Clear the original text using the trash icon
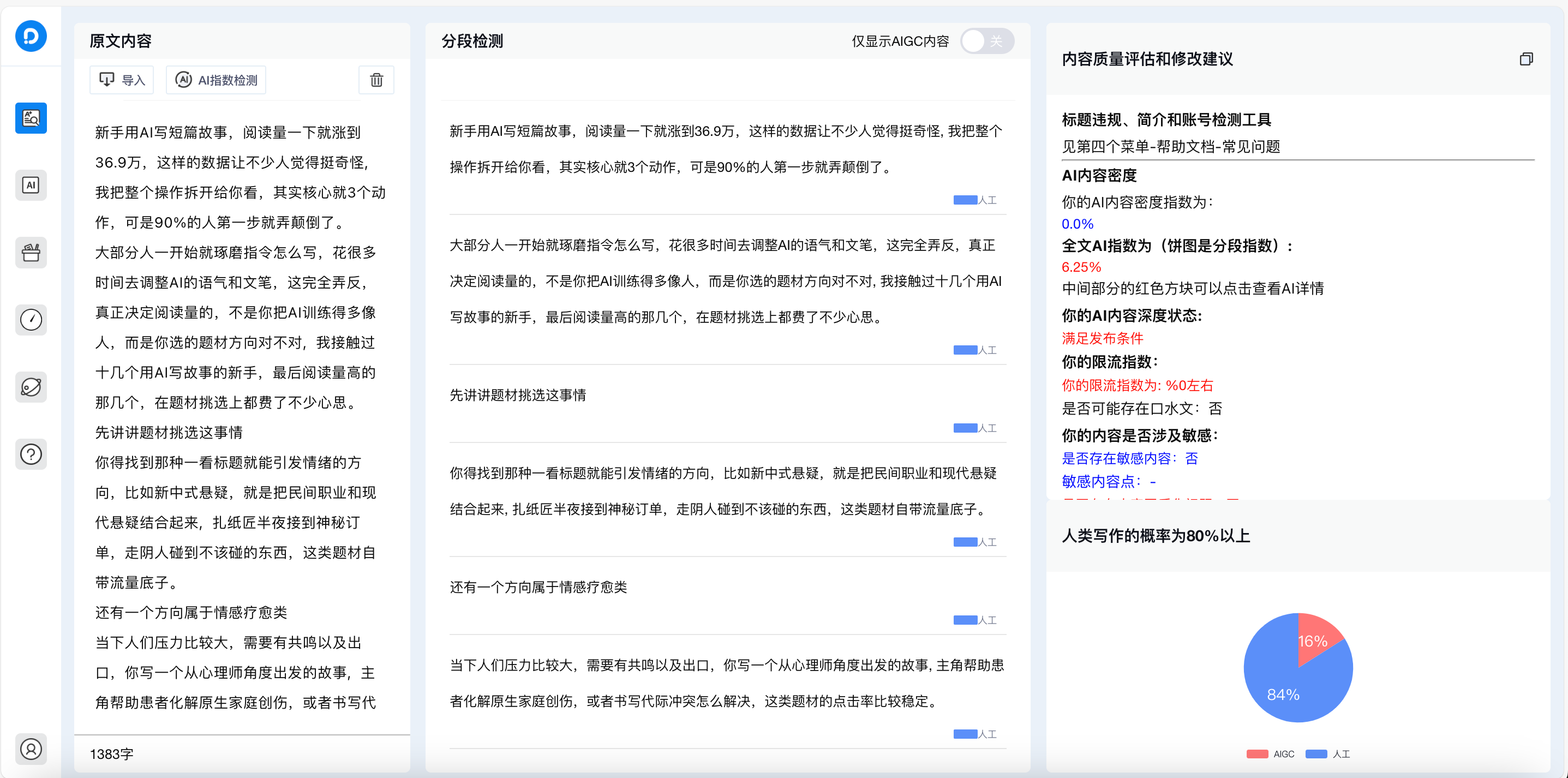The width and height of the screenshot is (1568, 778). pyautogui.click(x=376, y=79)
